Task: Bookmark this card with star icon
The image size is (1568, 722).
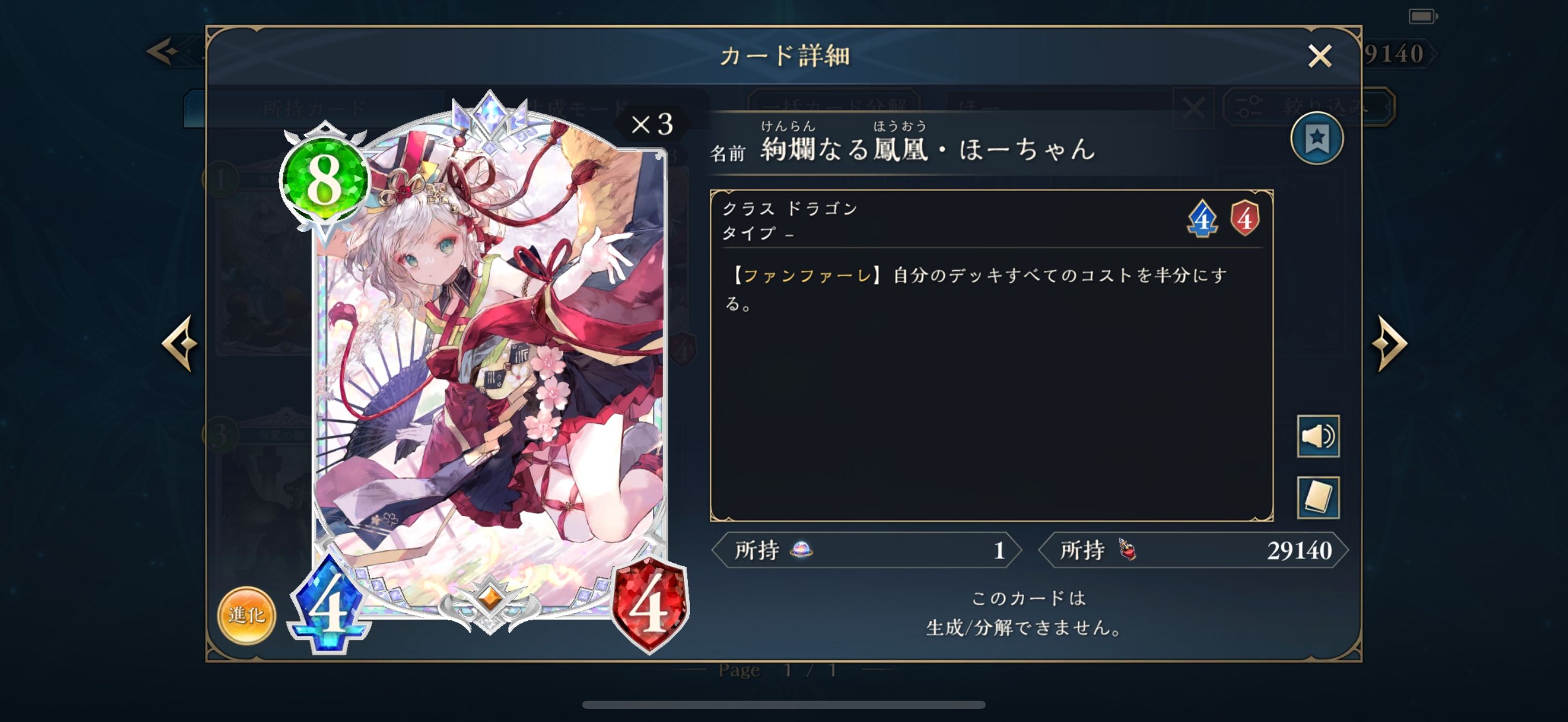Action: tap(1316, 139)
